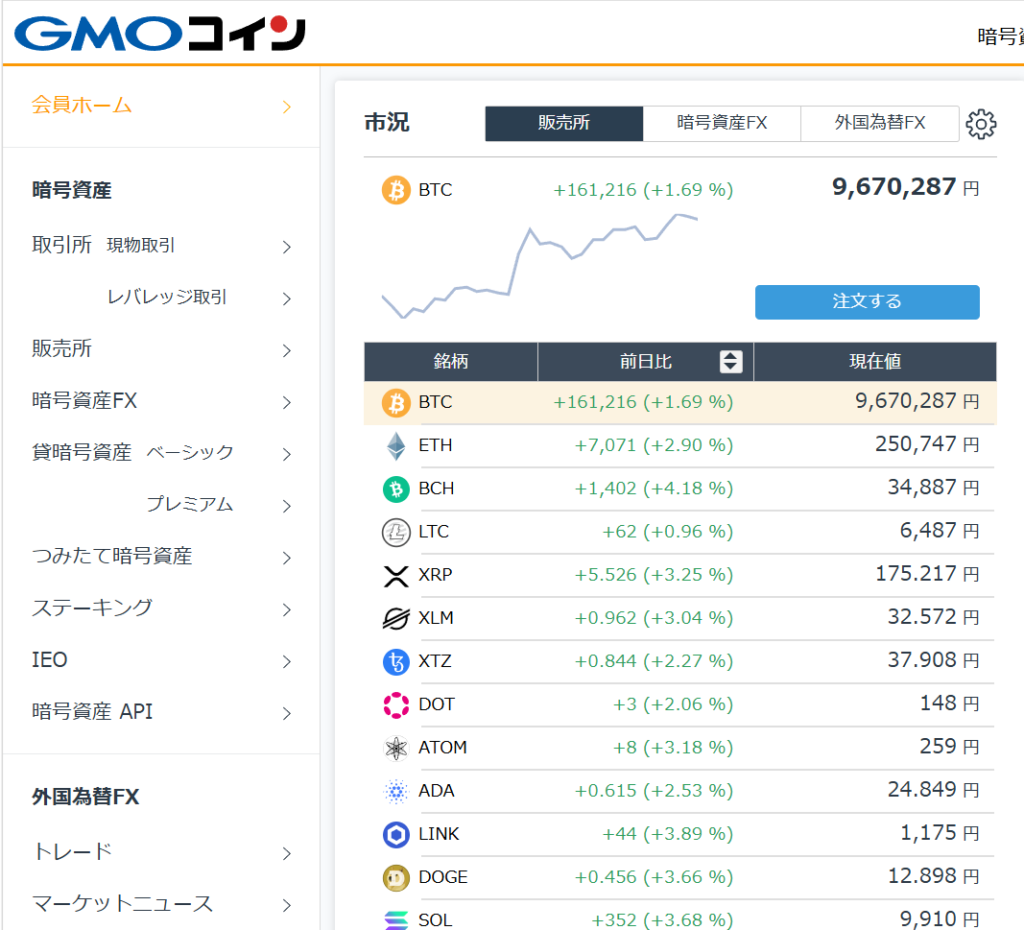Expand the プレミアム chevron arrow
This screenshot has width=1024, height=930.
[x=287, y=506]
